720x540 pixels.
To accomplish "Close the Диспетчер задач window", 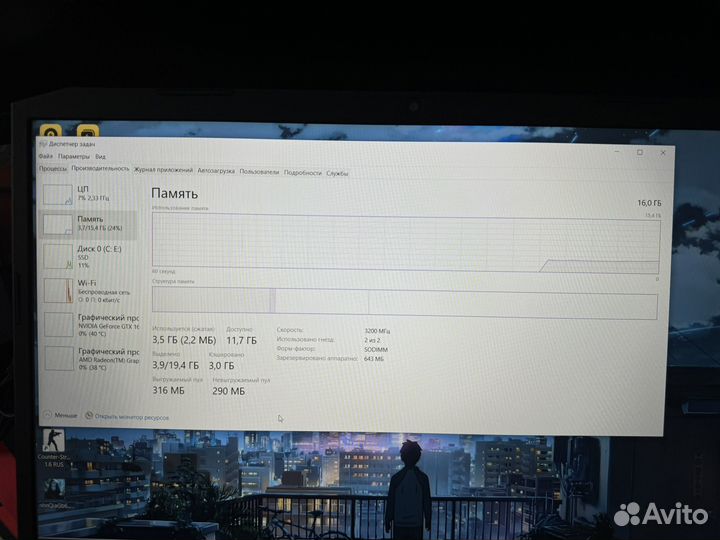I will point(663,152).
